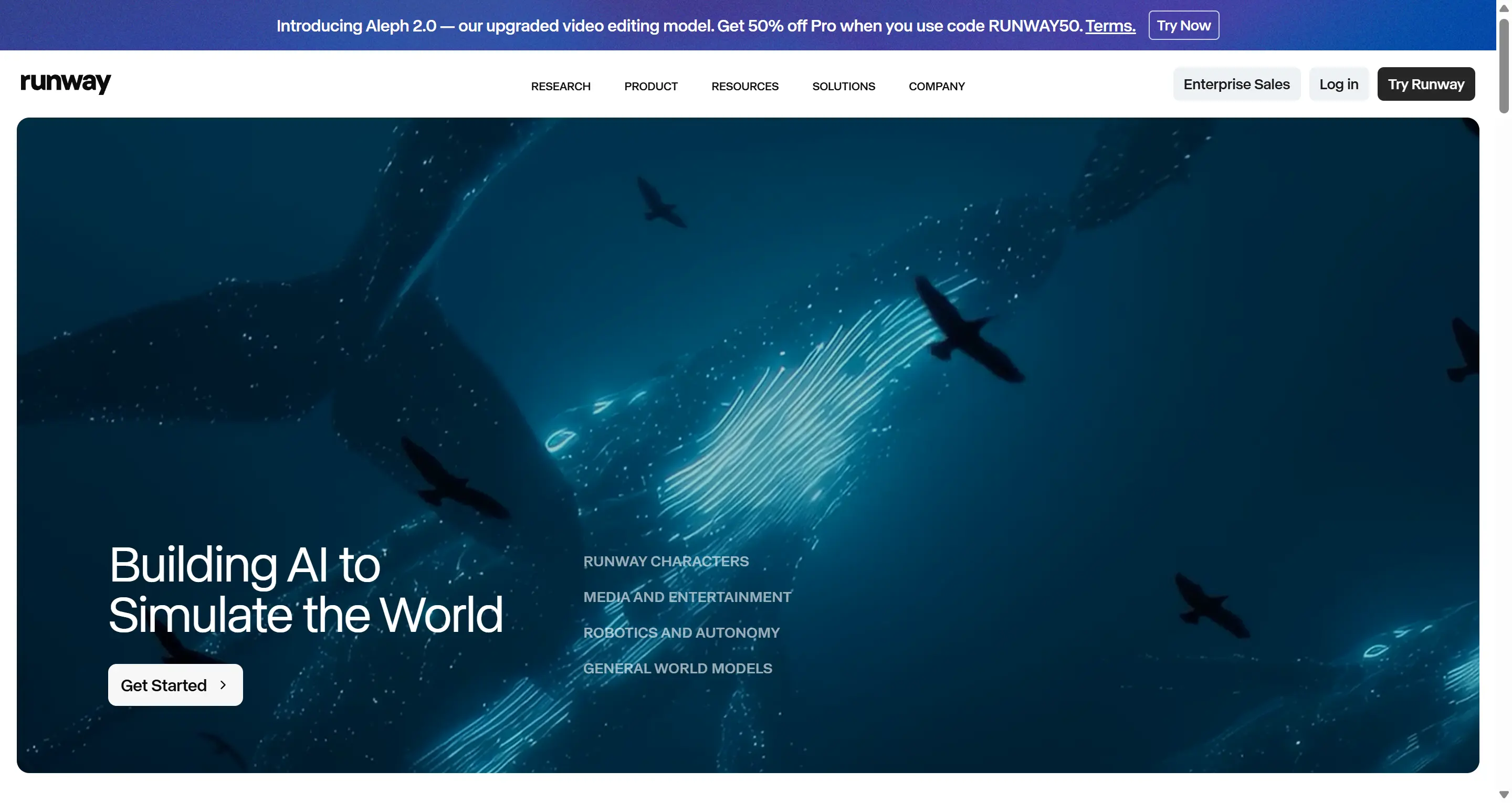This screenshot has width=1512, height=803.
Task: Click the Runway logo
Action: pyautogui.click(x=66, y=83)
